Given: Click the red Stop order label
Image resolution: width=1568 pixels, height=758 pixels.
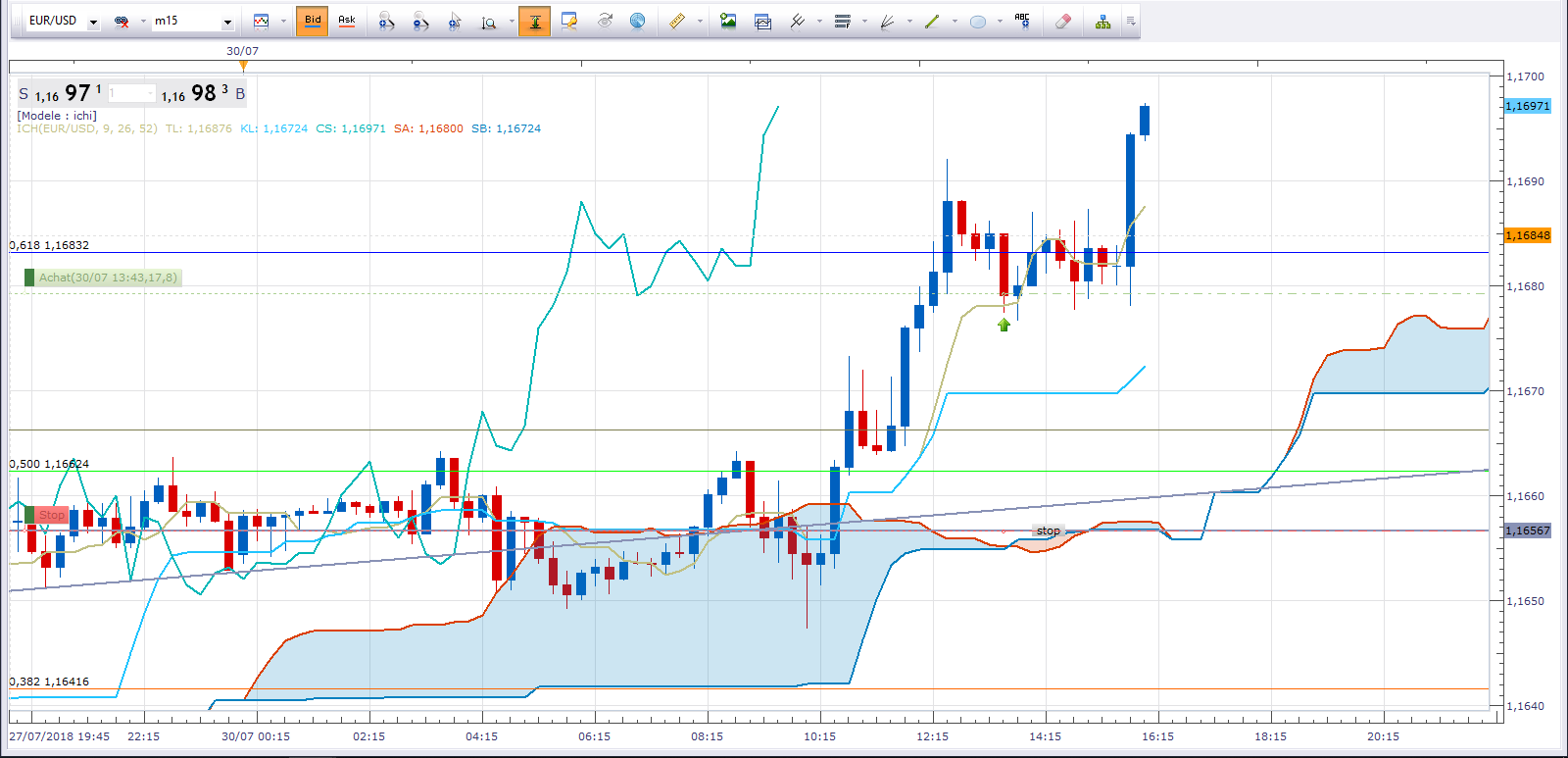Looking at the screenshot, I should 46,515.
